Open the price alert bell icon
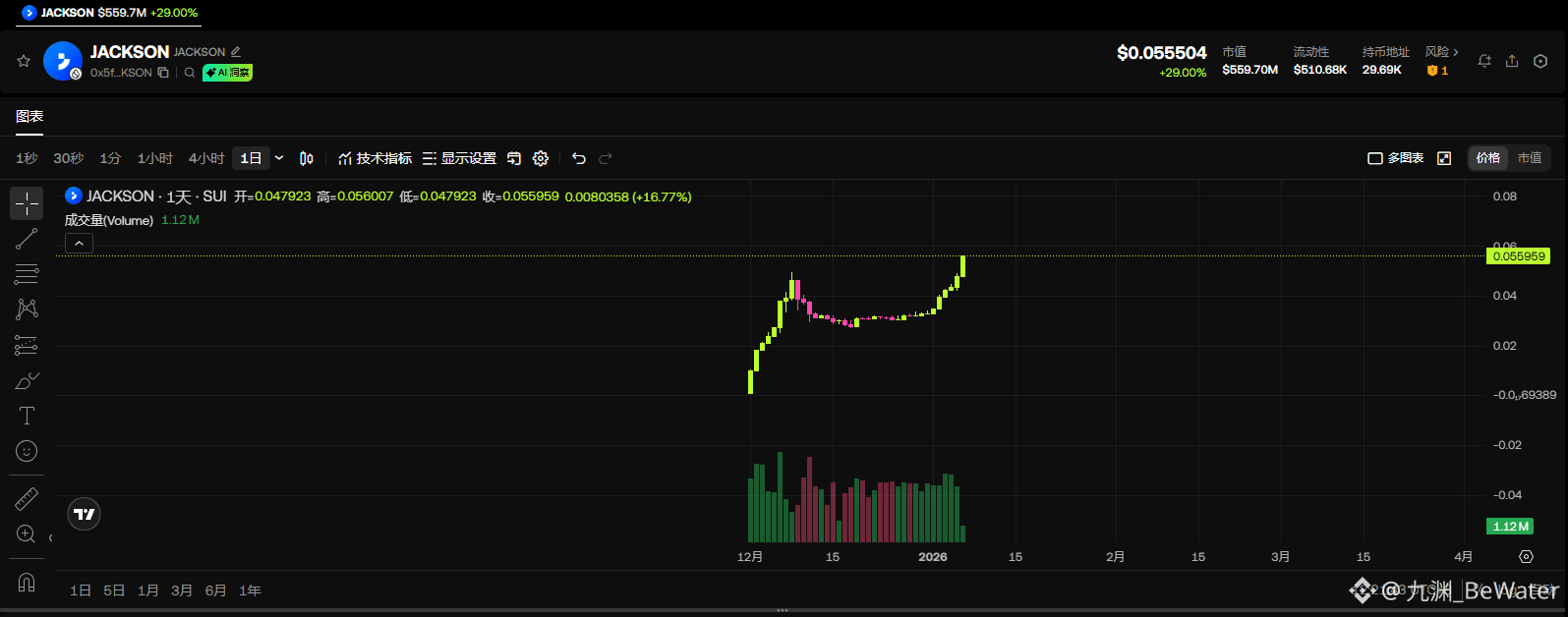Image resolution: width=1568 pixels, height=617 pixels. coord(1484,61)
